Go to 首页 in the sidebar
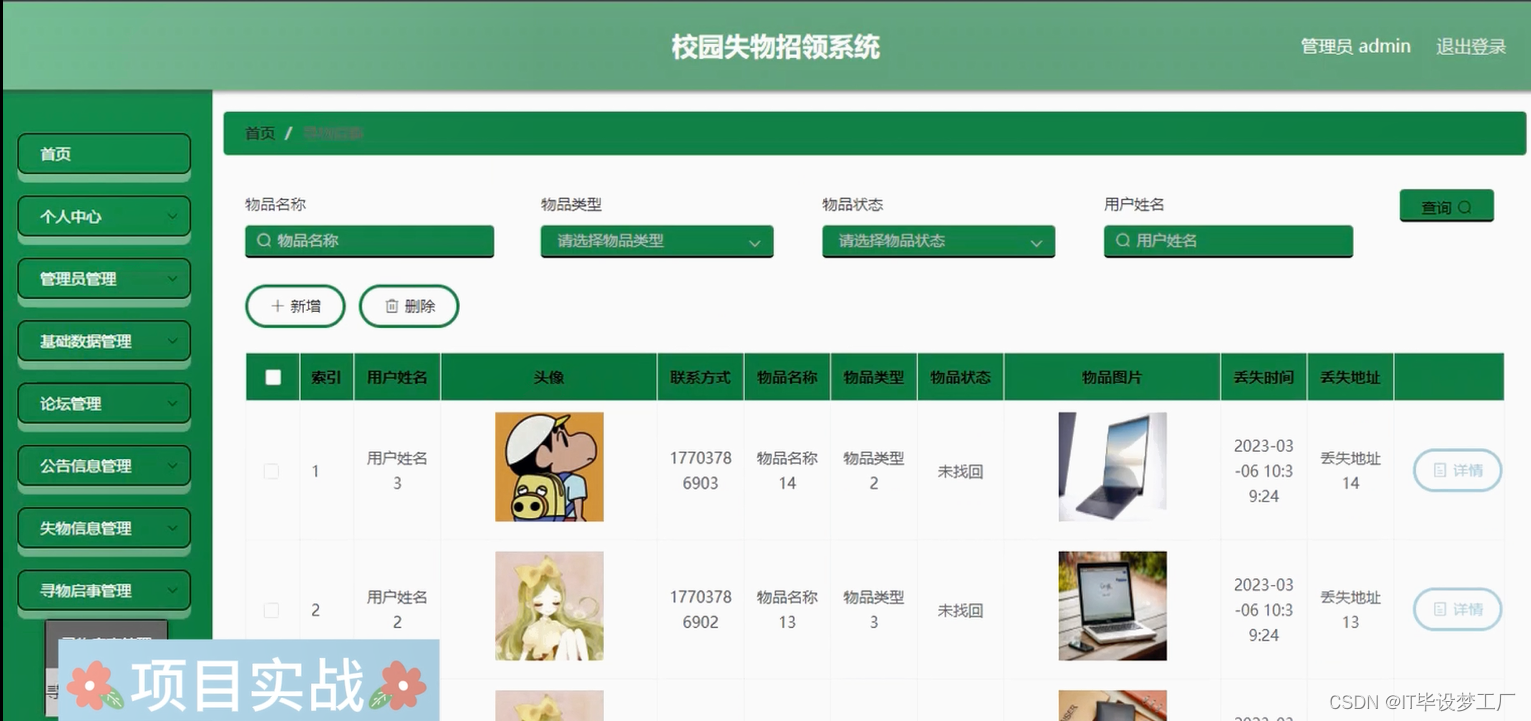The height and width of the screenshot is (721, 1531). 104,154
